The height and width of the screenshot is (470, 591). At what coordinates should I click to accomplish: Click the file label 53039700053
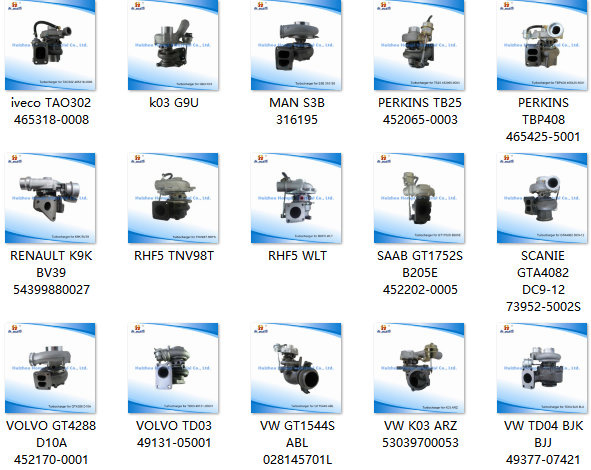pos(420,442)
